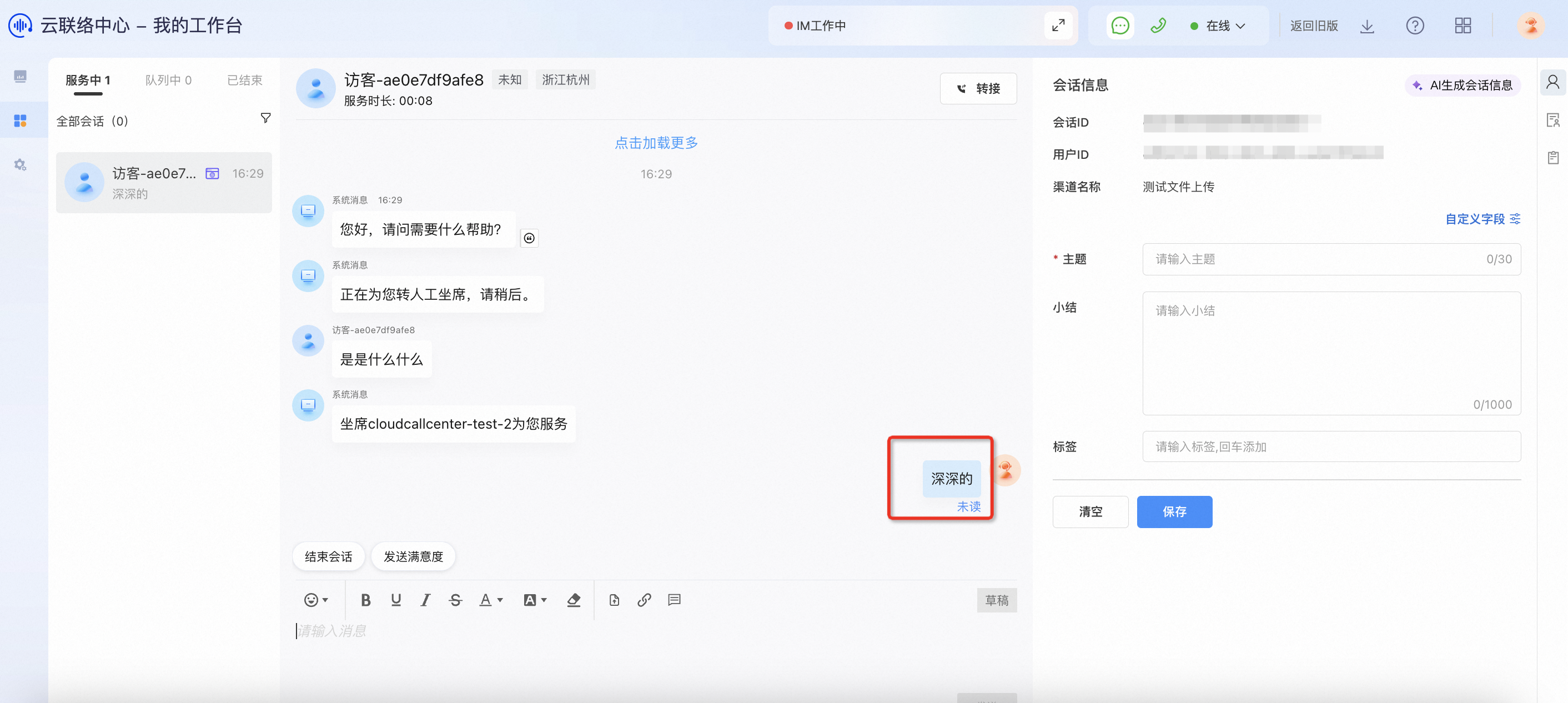Open the customer profile icon on right rail

tap(1553, 82)
